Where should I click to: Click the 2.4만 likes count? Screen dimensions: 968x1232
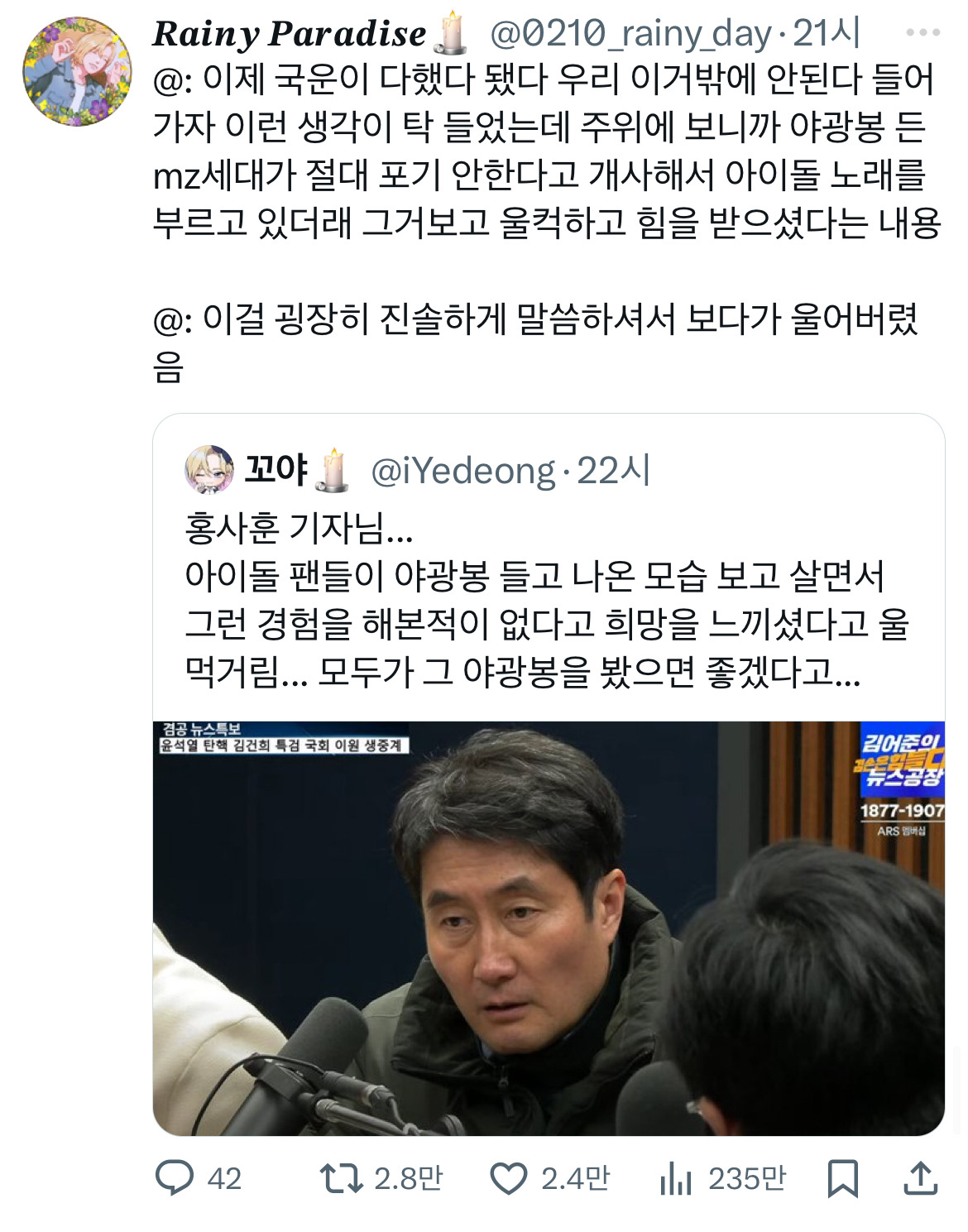click(576, 1178)
